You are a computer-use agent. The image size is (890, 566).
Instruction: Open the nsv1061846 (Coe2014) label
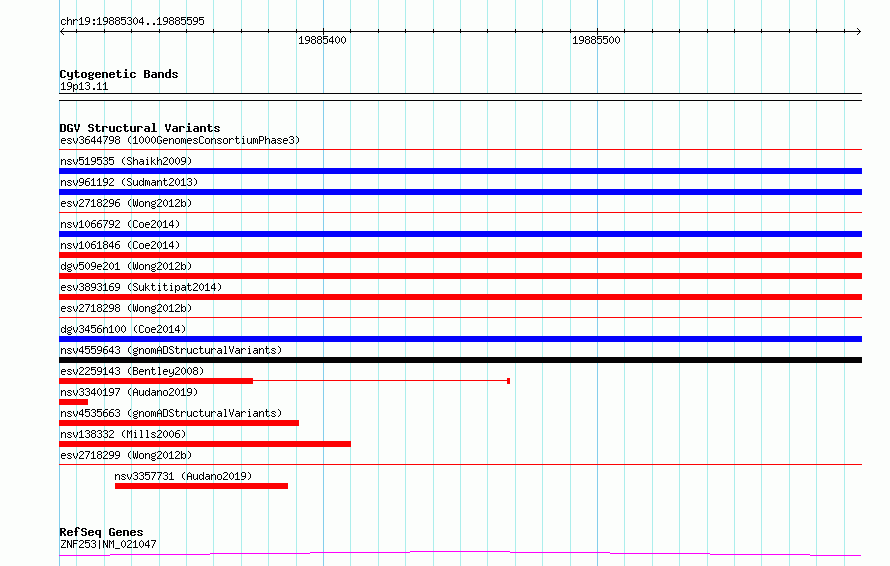point(120,245)
